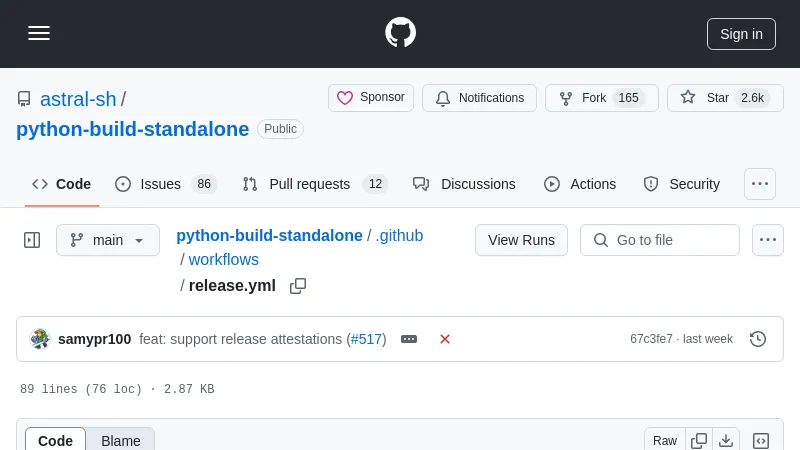Open the hamburger navigation menu
Viewport: 800px width, 450px height.
39,33
